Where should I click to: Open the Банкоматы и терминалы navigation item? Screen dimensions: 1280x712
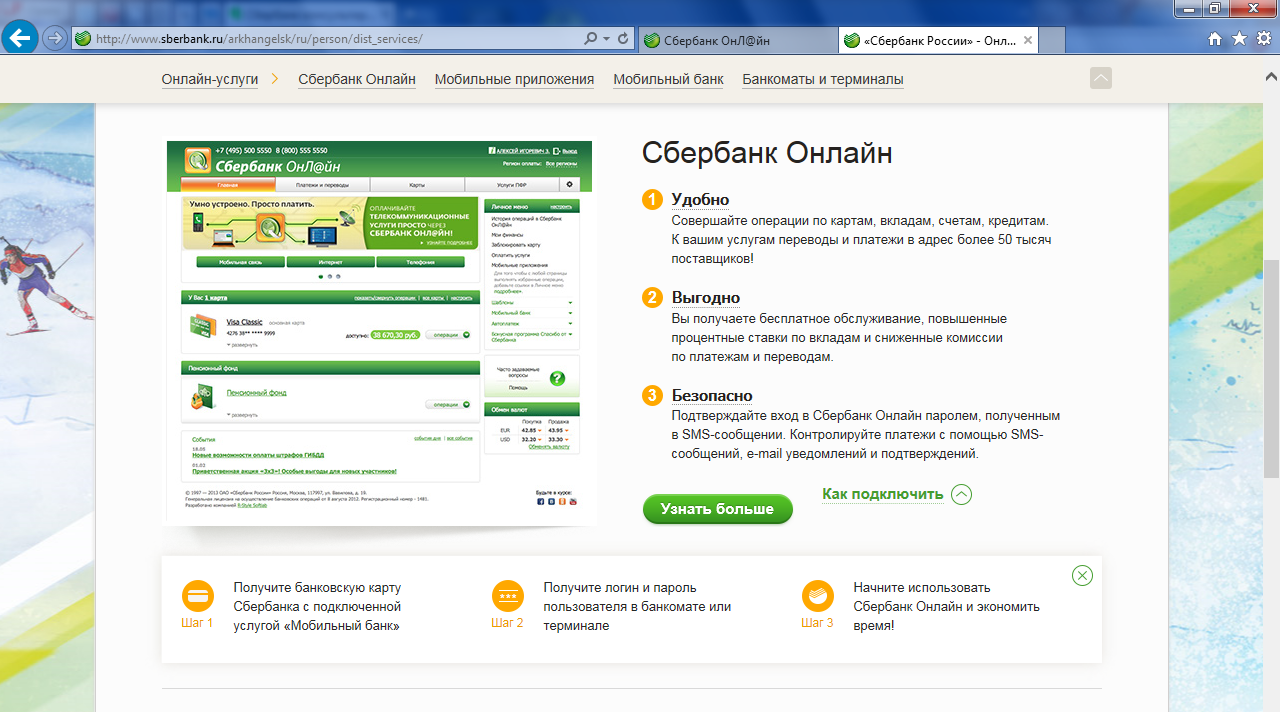click(822, 79)
